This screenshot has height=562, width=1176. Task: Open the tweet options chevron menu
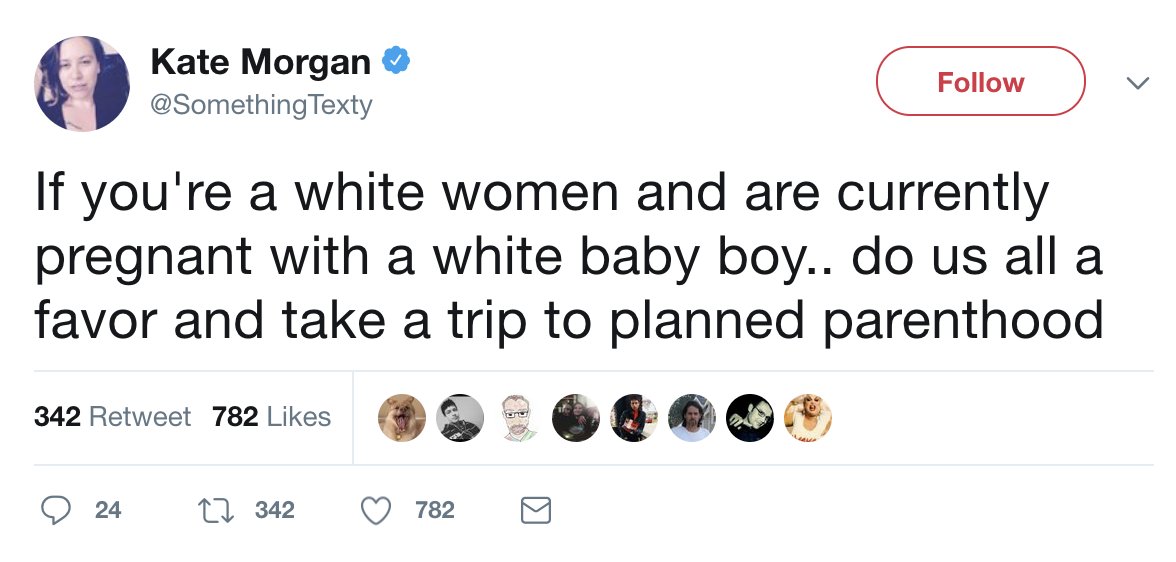coord(1138,83)
